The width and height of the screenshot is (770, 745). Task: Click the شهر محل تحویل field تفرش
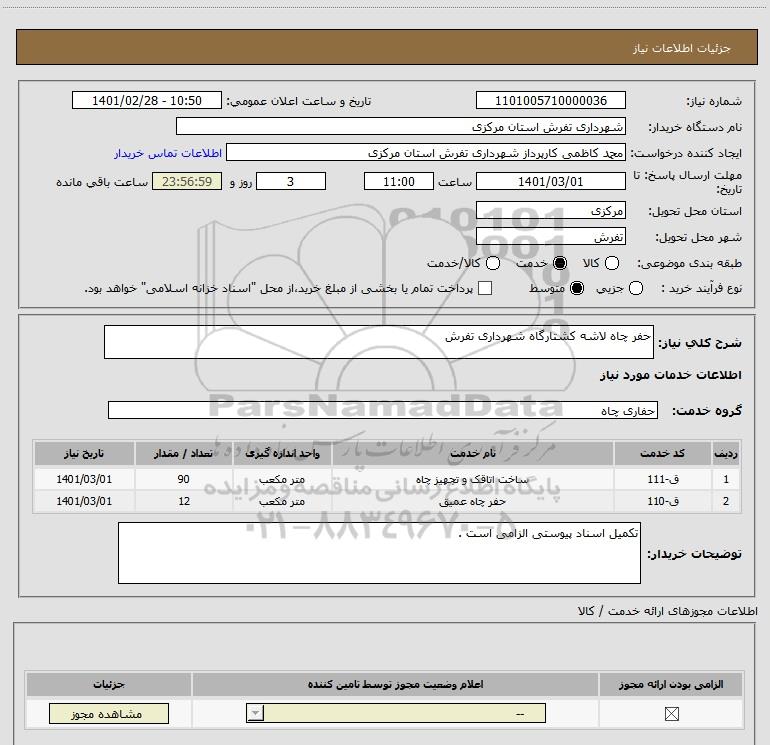(x=550, y=237)
